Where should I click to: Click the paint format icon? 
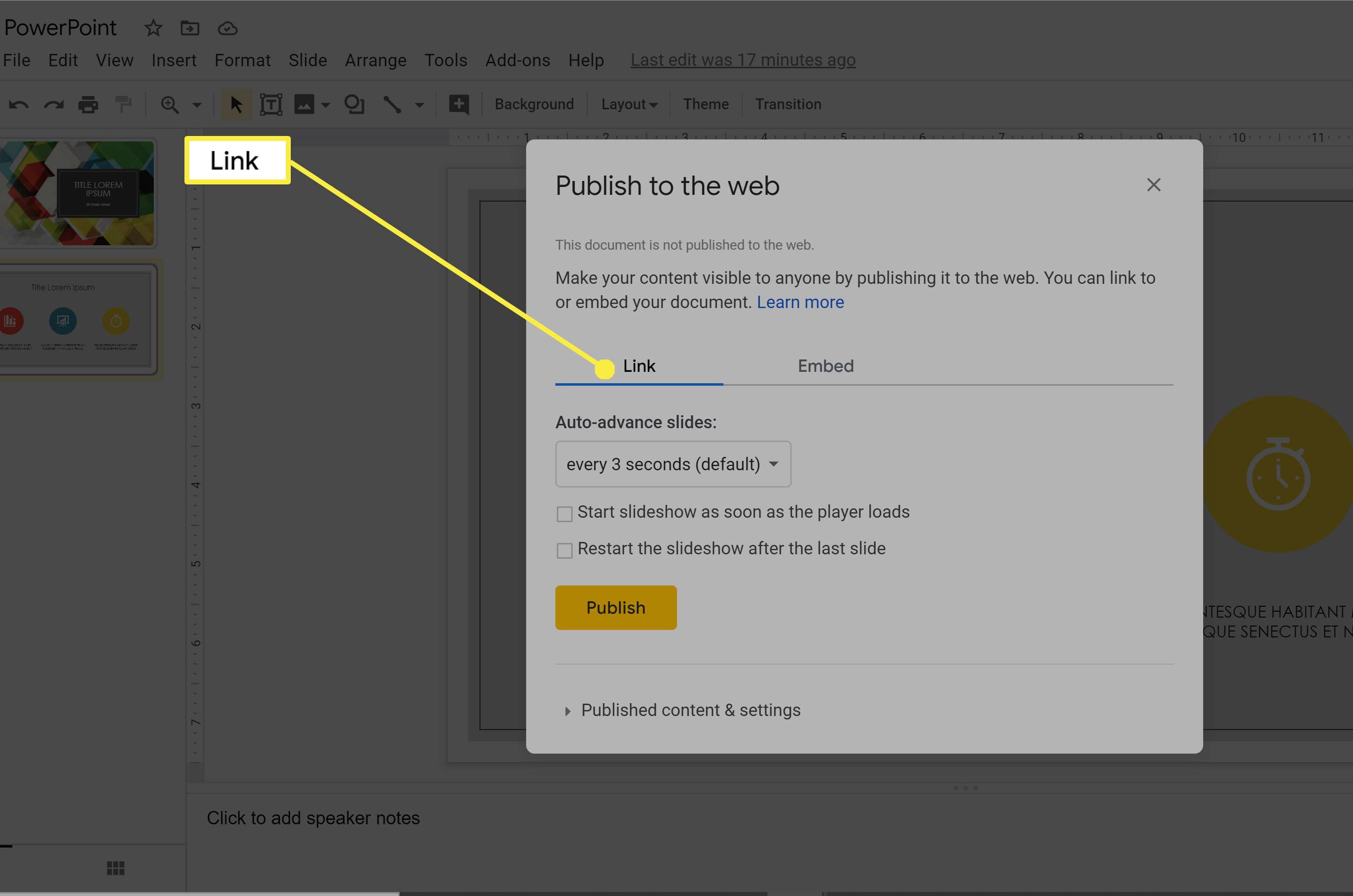click(x=123, y=104)
